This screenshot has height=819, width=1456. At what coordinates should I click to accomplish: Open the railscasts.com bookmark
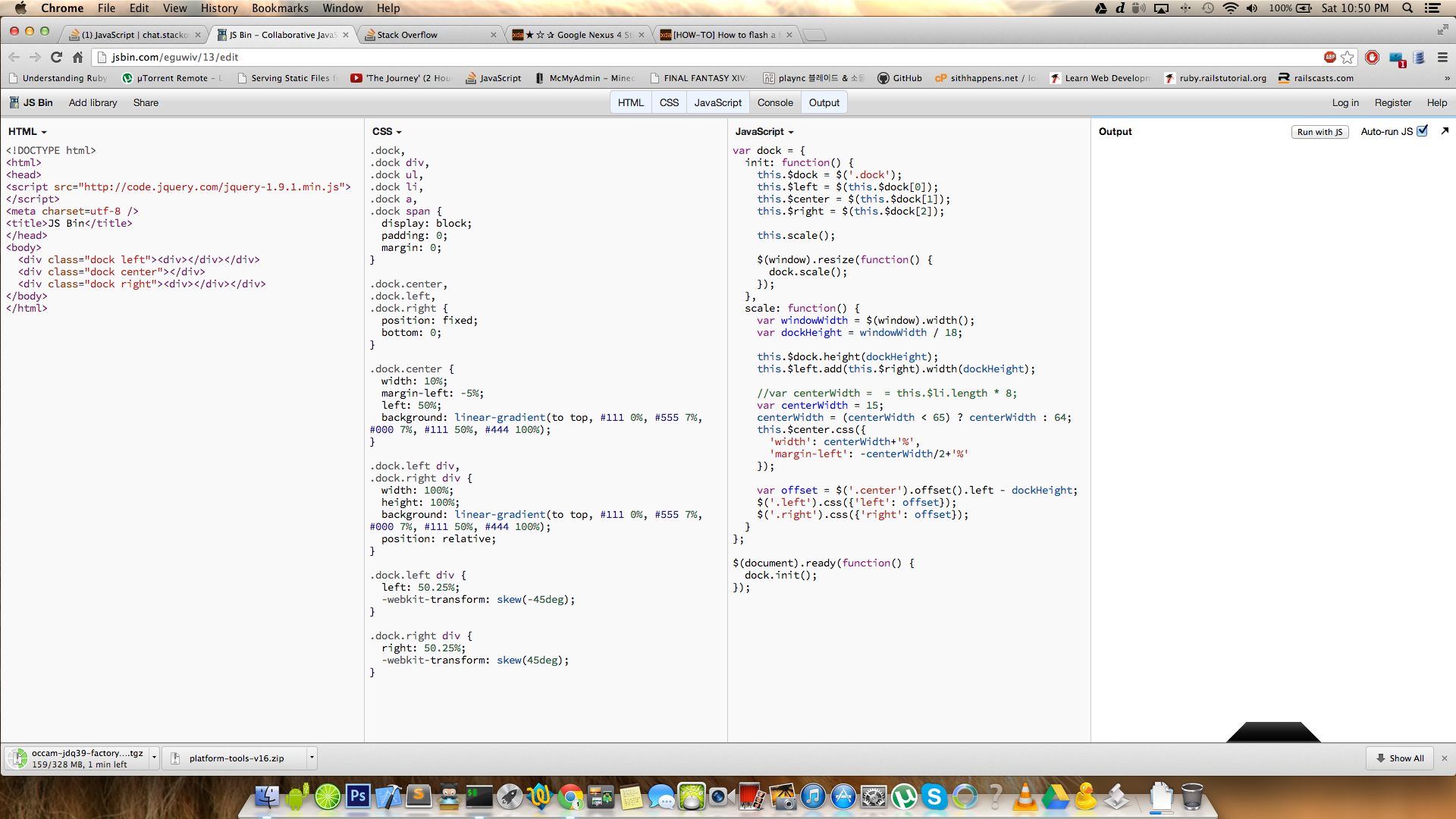1316,78
